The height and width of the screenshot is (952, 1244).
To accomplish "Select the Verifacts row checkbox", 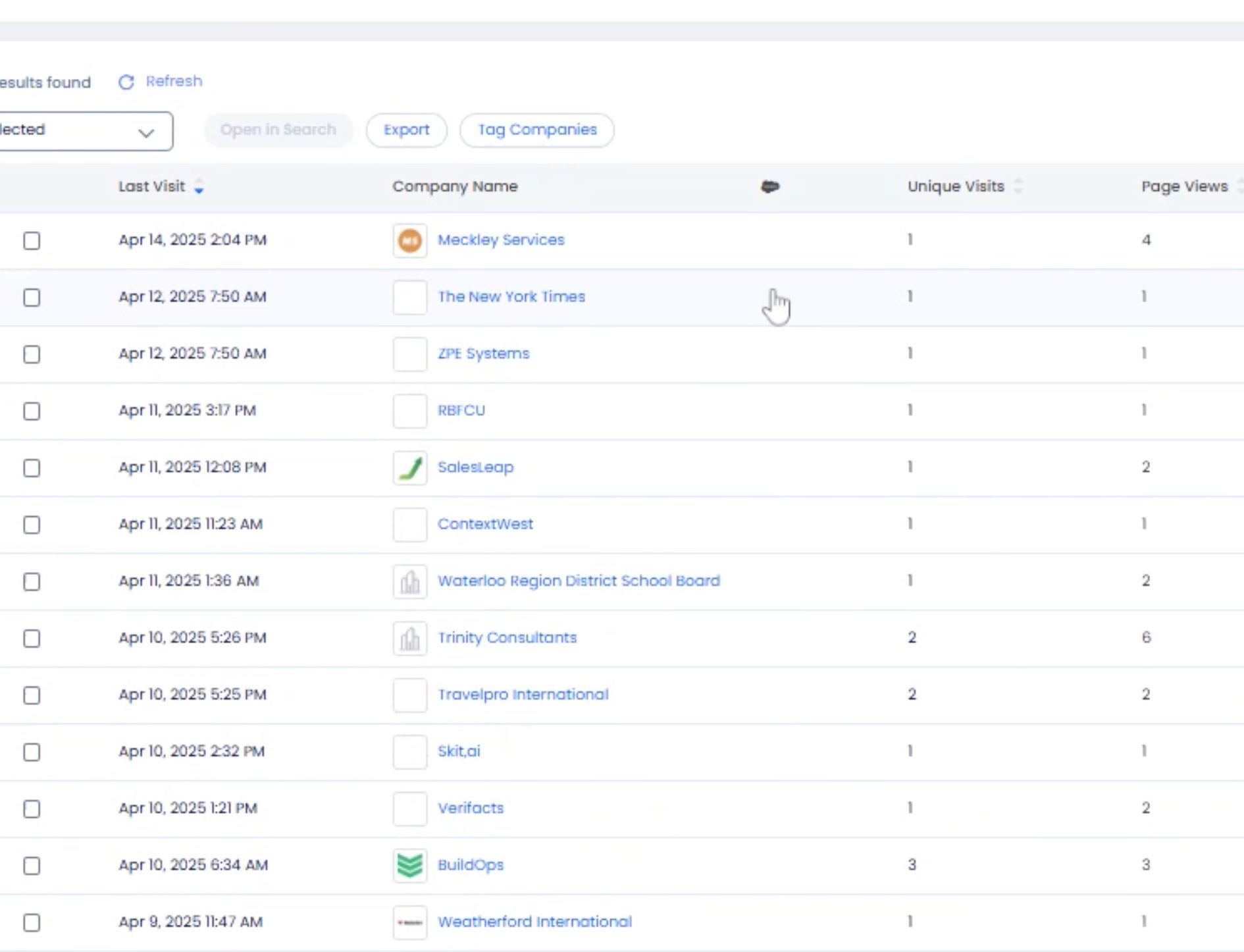I will pos(32,809).
